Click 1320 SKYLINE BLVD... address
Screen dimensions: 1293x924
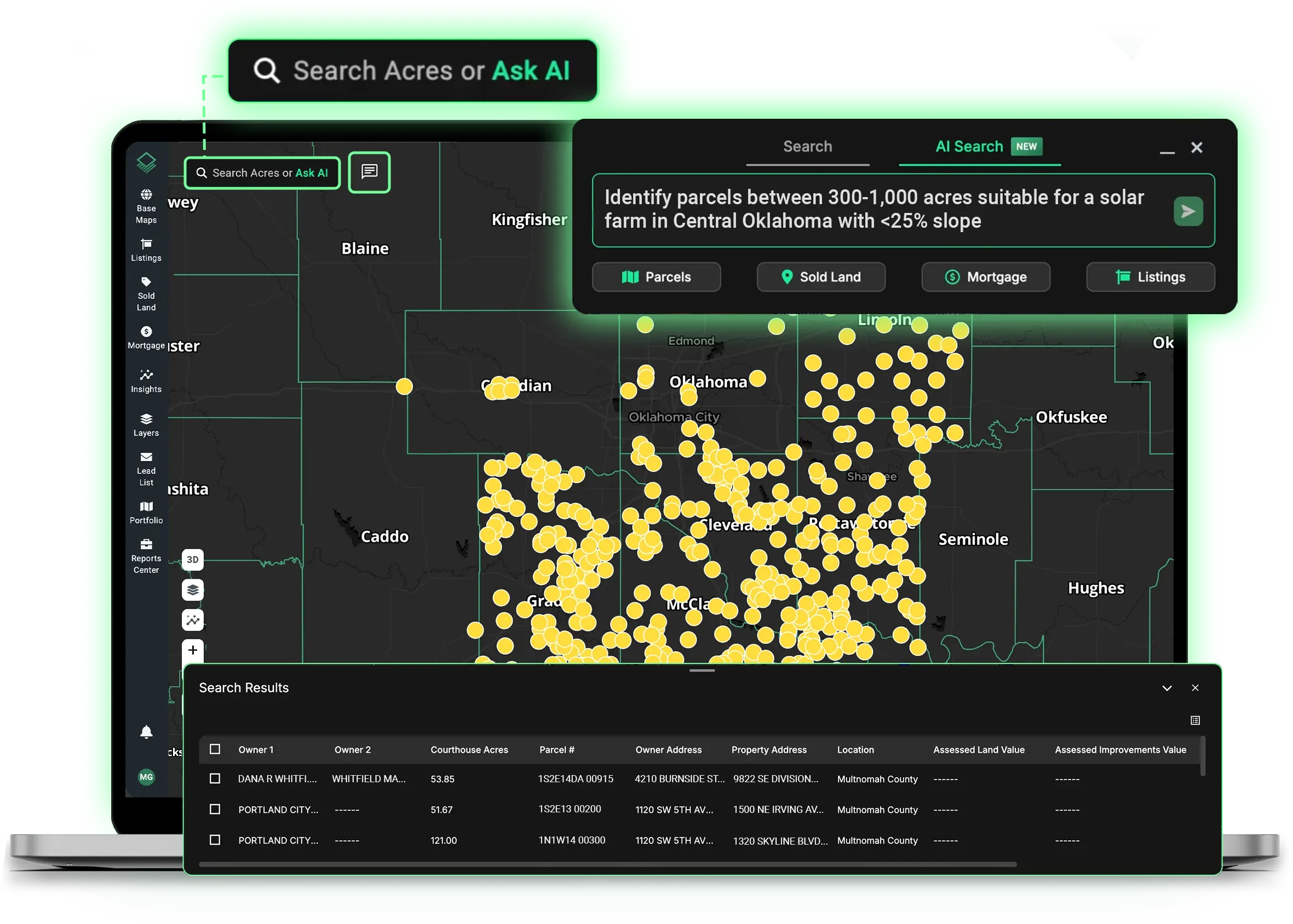tap(780, 841)
